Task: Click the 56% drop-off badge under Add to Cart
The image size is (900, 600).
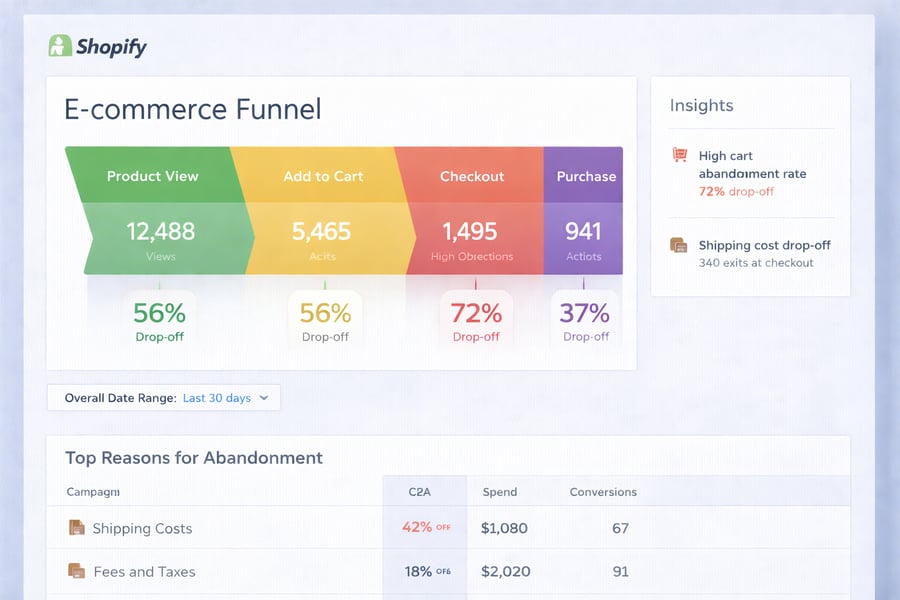Action: [x=324, y=320]
